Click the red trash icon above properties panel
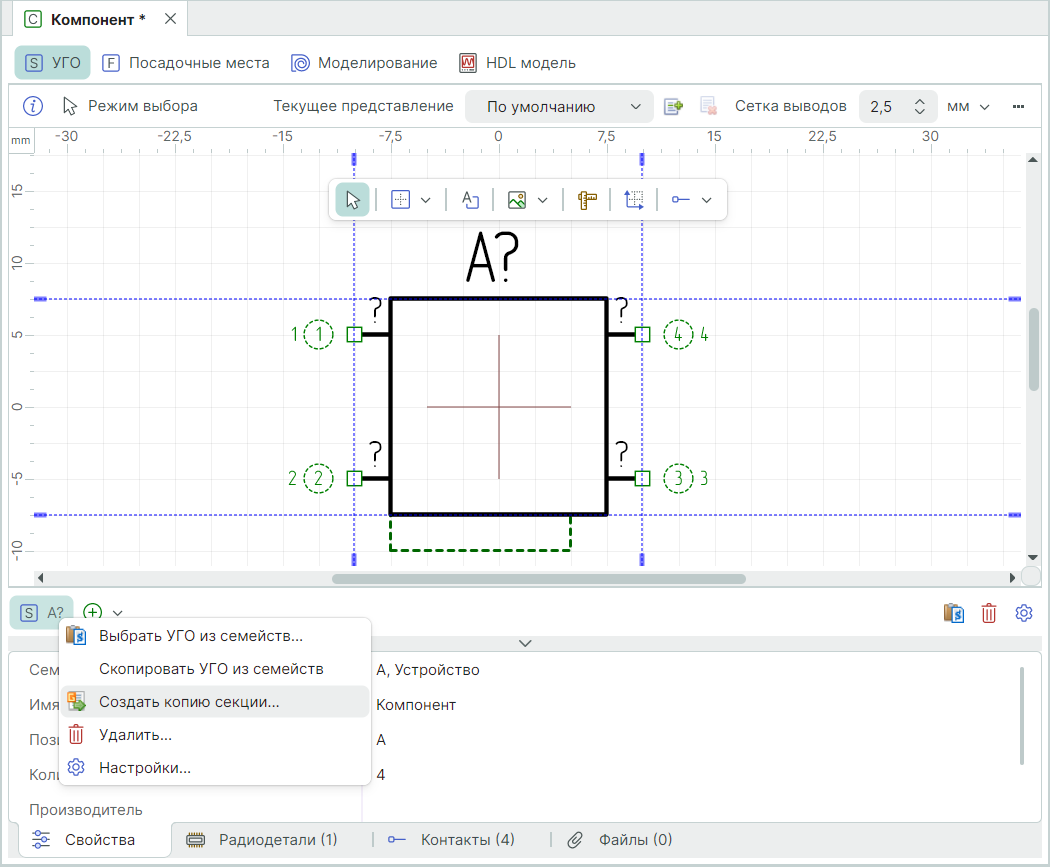 point(989,613)
